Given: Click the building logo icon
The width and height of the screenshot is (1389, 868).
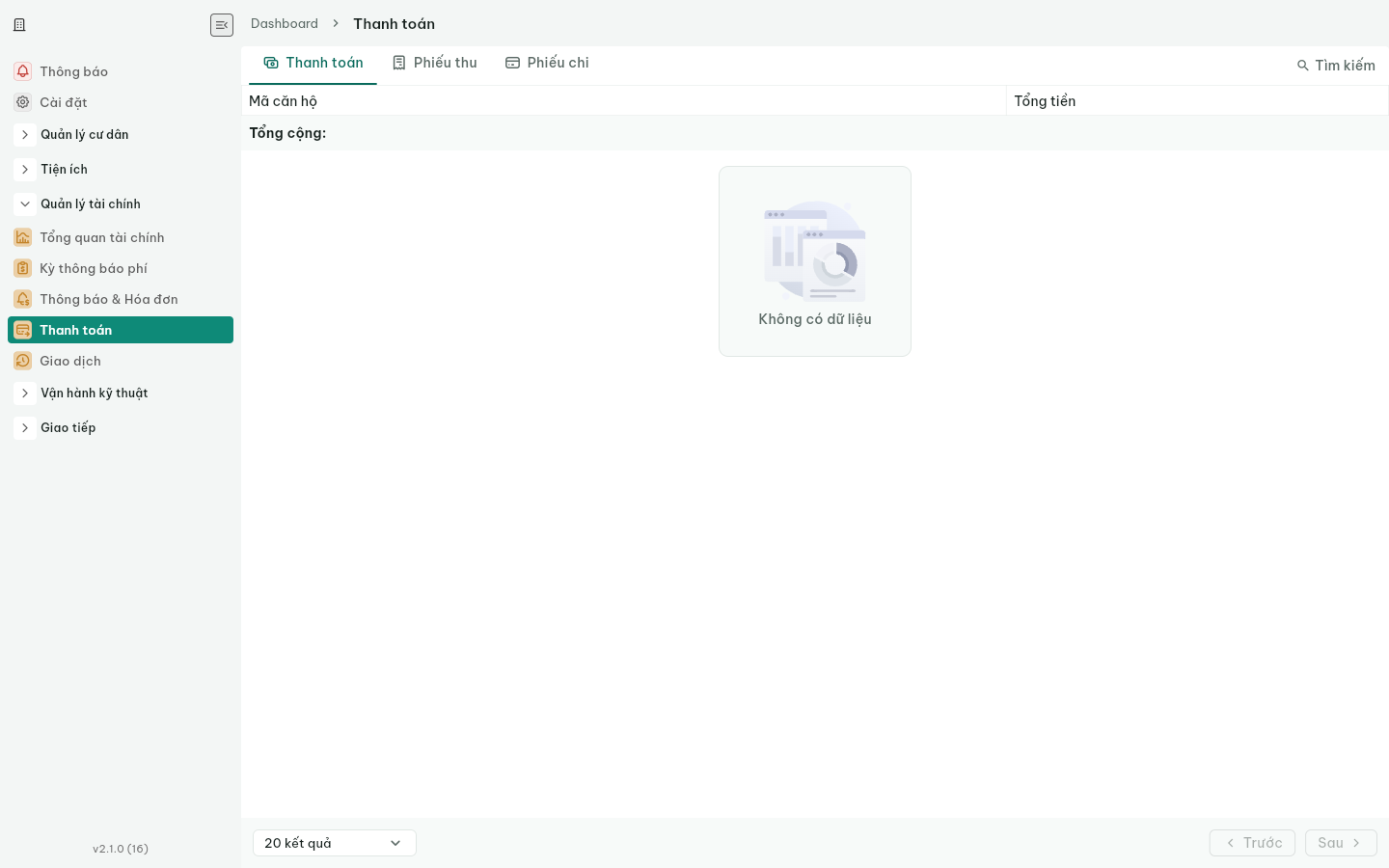Looking at the screenshot, I should pos(19,25).
